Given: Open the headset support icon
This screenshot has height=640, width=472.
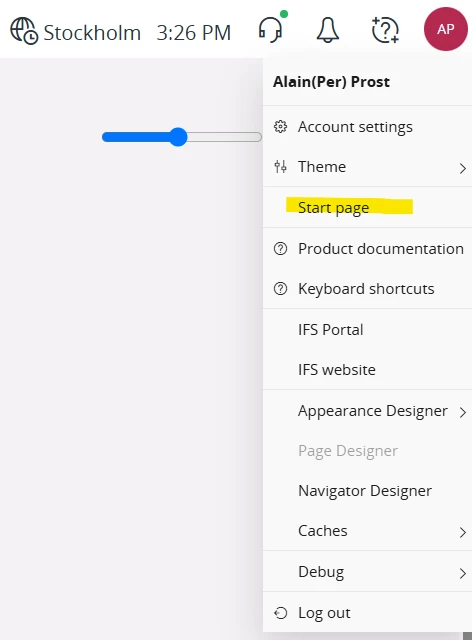Looking at the screenshot, I should (271, 29).
